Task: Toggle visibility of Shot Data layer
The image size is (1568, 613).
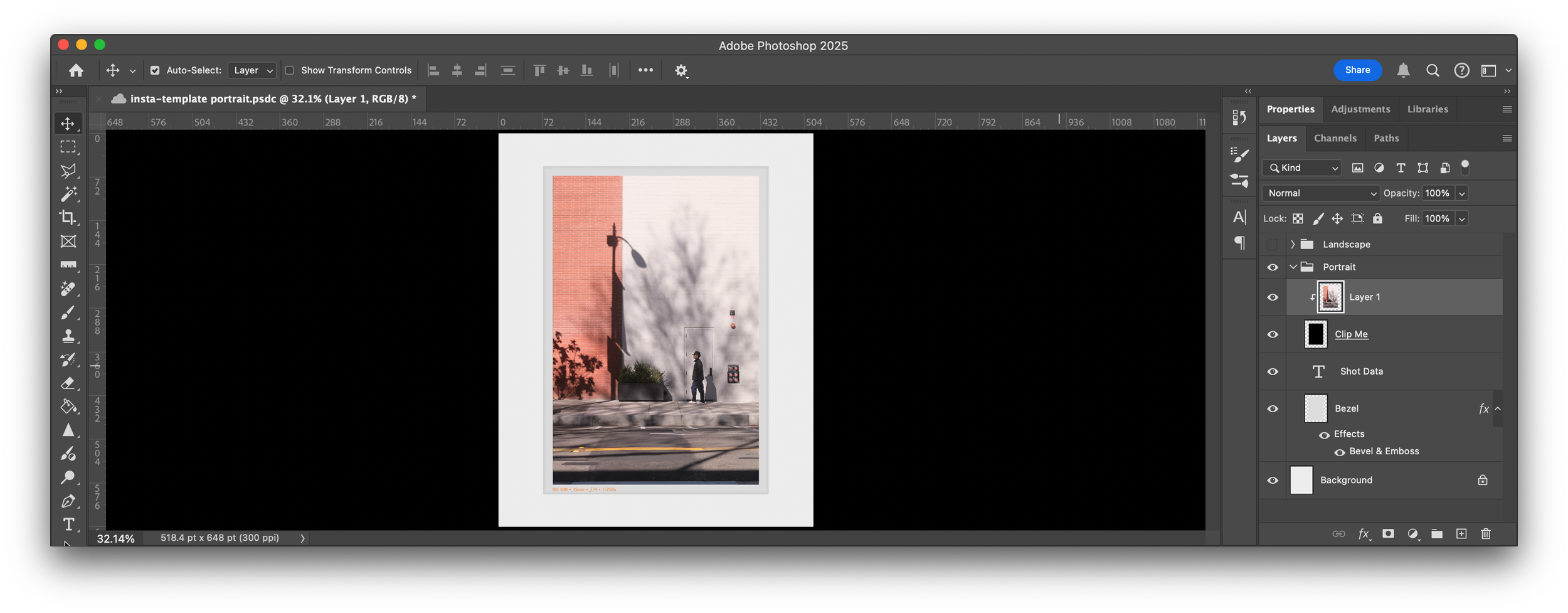Action: click(x=1273, y=371)
